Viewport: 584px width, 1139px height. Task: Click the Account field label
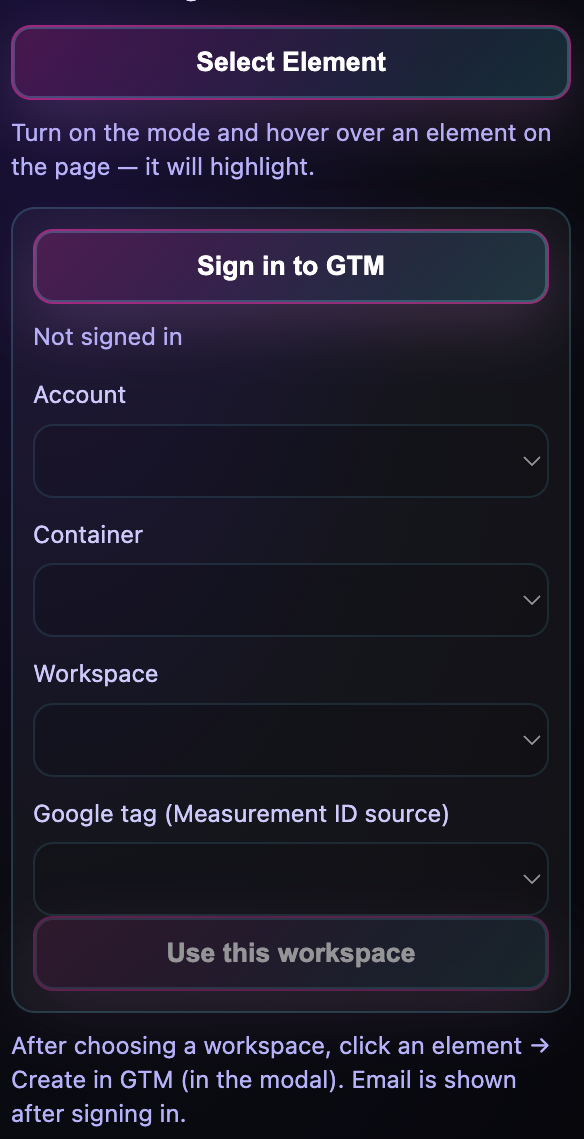79,394
